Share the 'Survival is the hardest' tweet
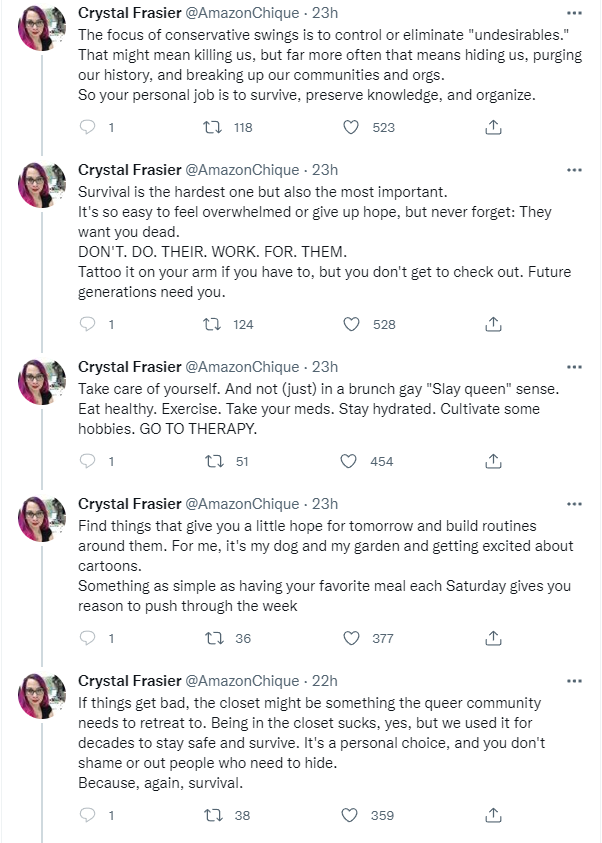Viewport: 602px width, 843px height. click(x=493, y=324)
